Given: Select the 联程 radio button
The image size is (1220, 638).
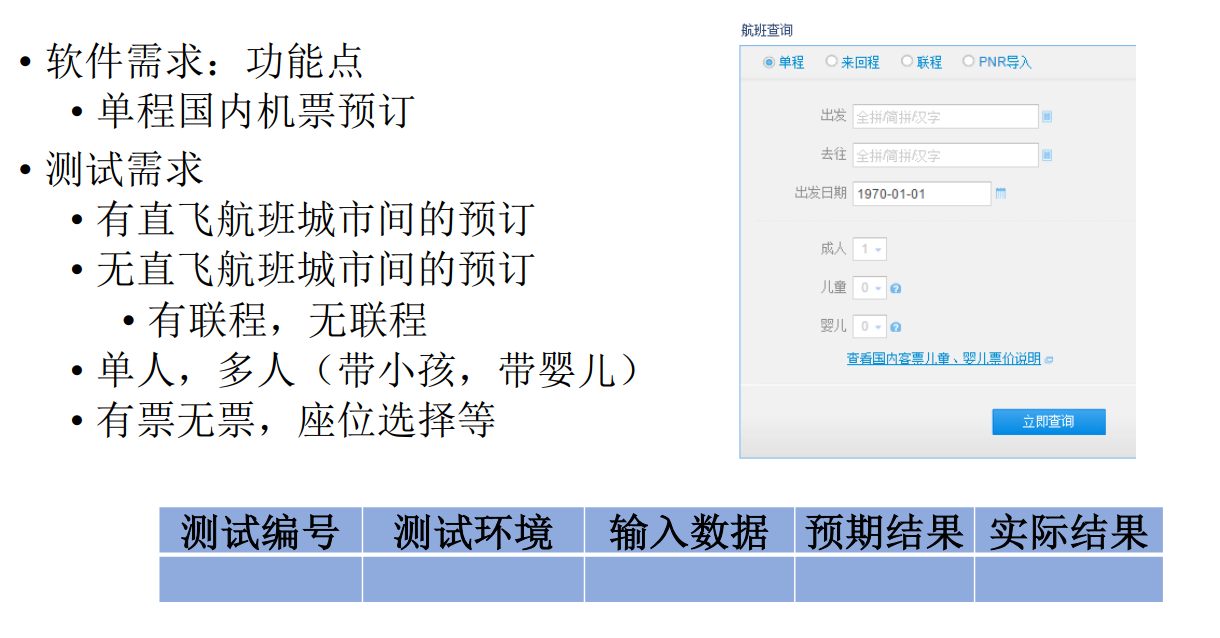Looking at the screenshot, I should (907, 62).
